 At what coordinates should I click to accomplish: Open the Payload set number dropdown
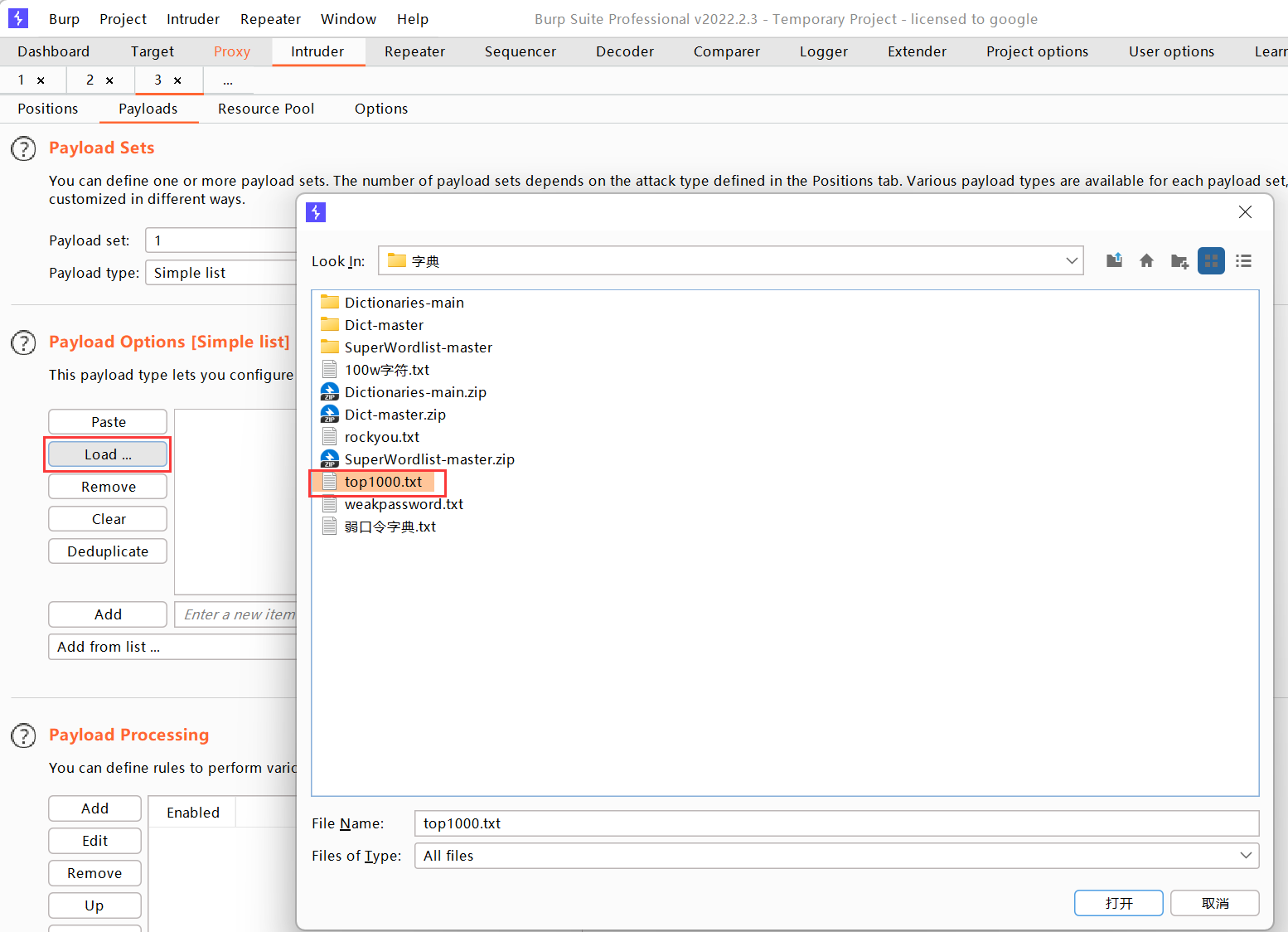pos(220,240)
